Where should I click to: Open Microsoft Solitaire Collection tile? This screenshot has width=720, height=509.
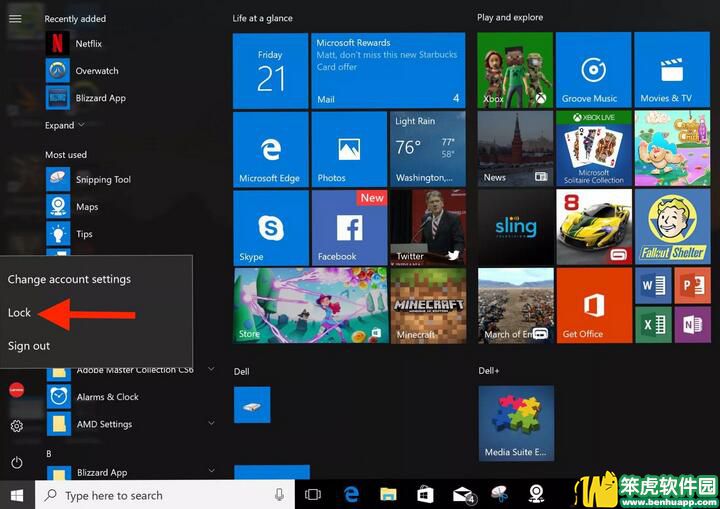click(594, 148)
